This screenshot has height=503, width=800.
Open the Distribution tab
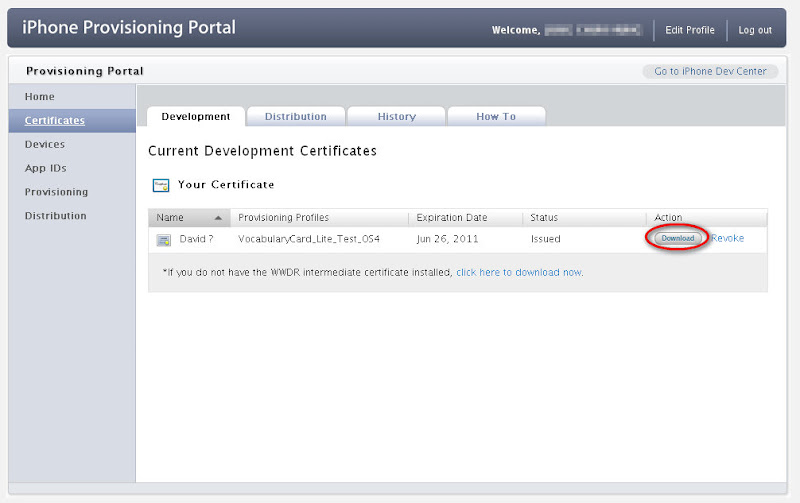[295, 117]
